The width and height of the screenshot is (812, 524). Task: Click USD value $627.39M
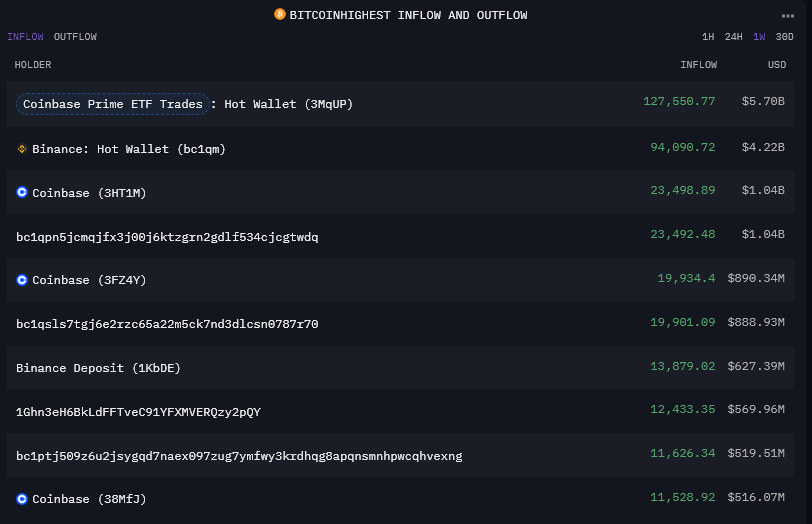[x=756, y=367]
